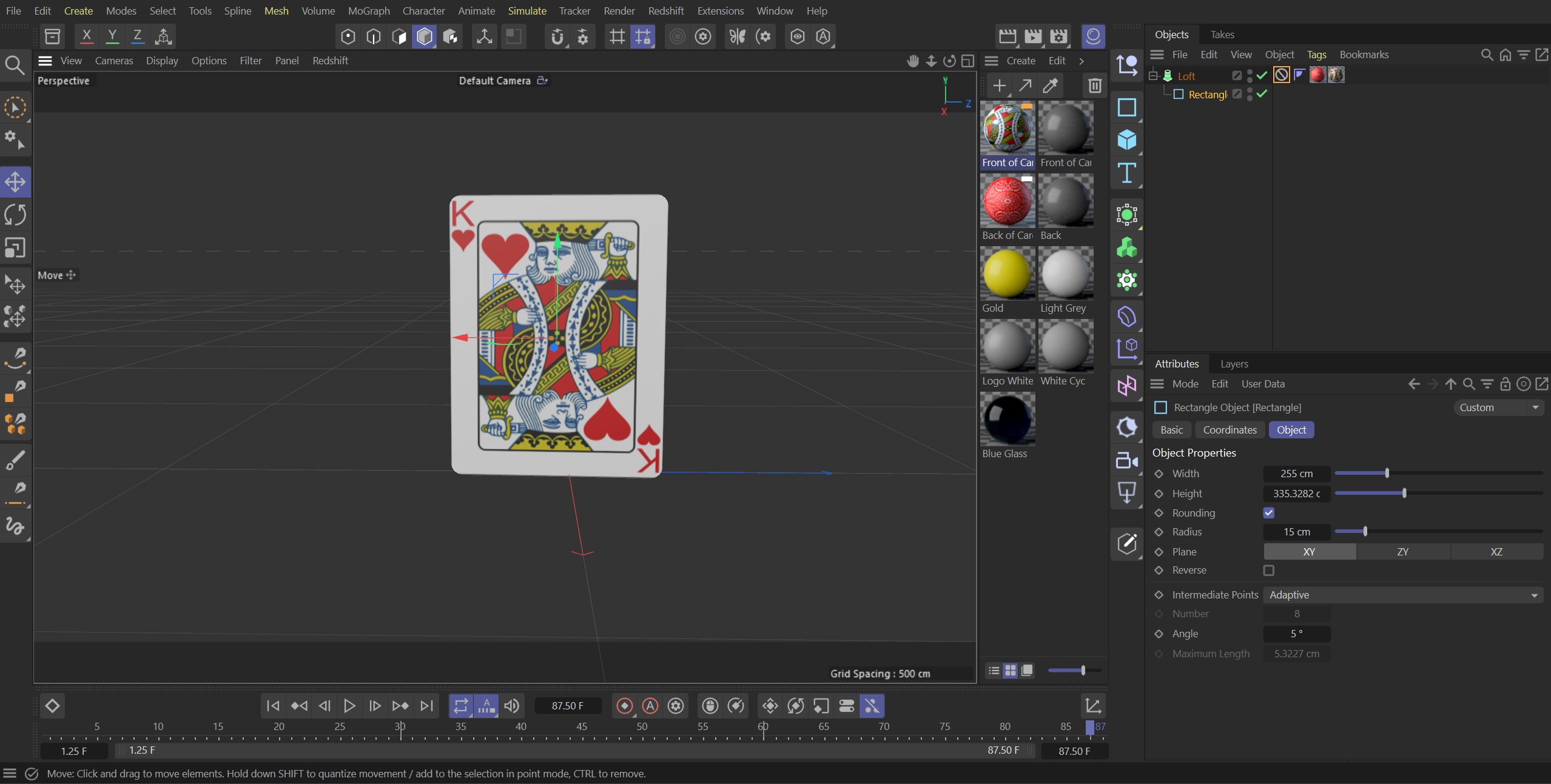The height and width of the screenshot is (784, 1551).
Task: Render the active viewport
Action: tap(1006, 36)
